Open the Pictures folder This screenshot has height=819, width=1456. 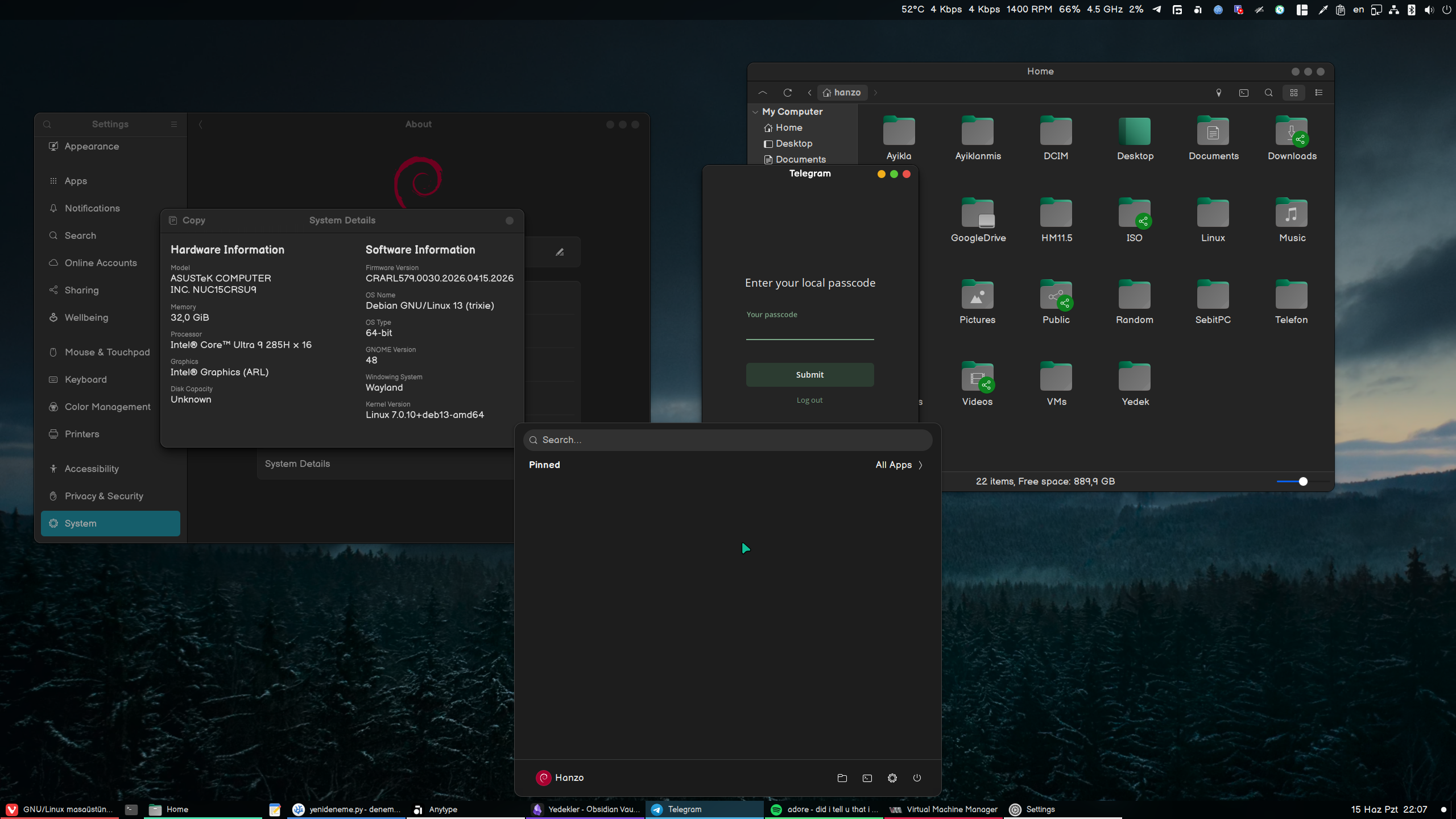click(x=977, y=303)
